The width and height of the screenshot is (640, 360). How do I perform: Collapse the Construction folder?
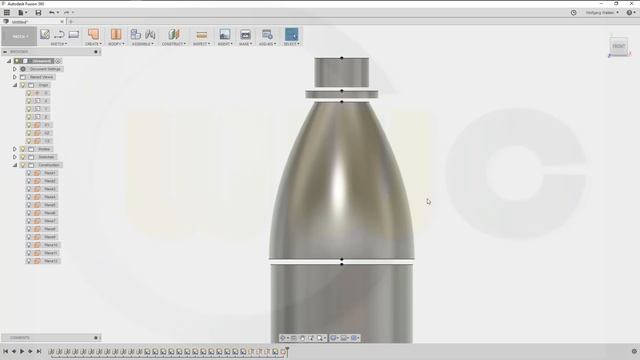tap(15, 165)
